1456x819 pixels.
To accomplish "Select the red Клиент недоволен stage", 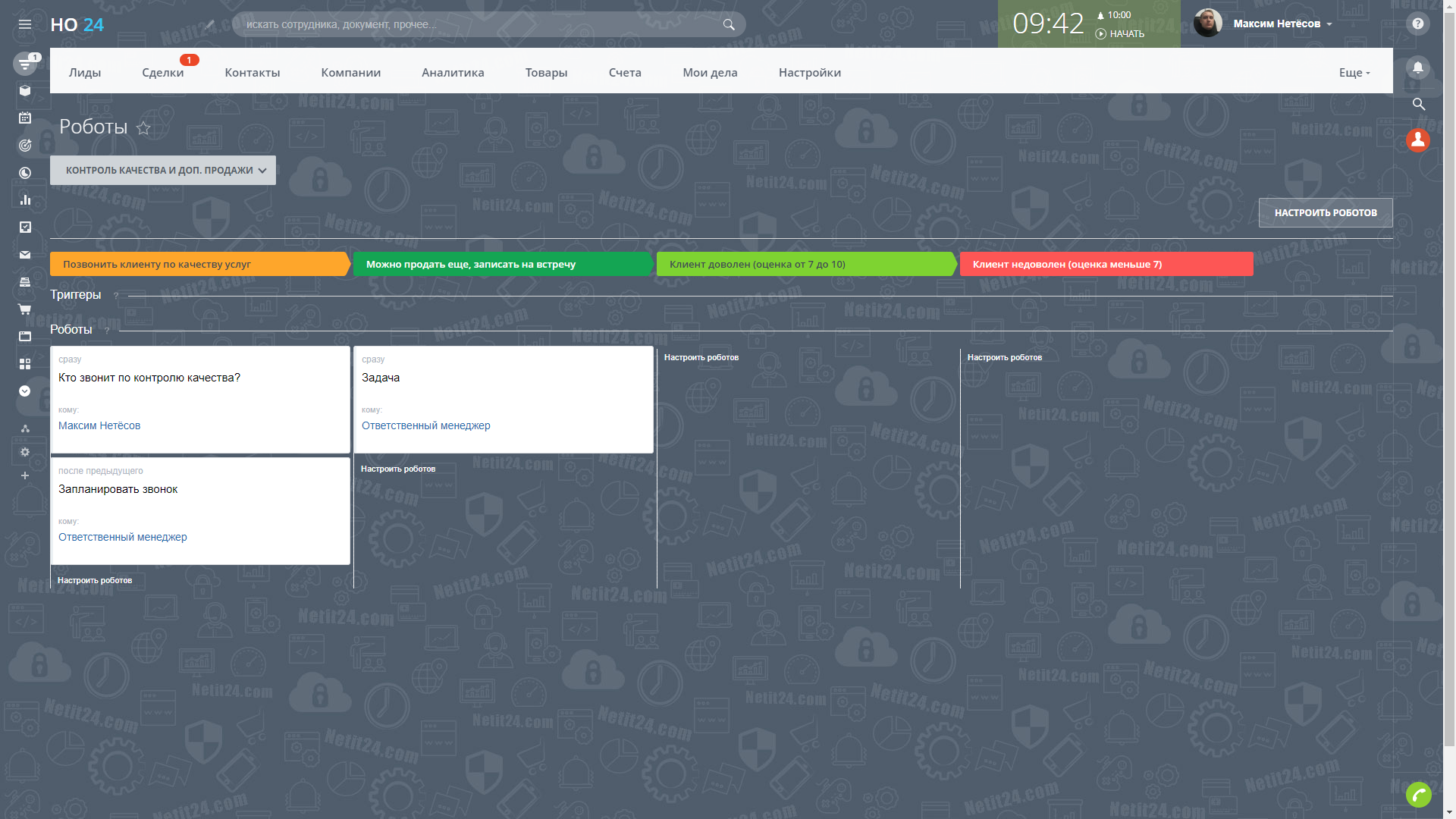I will coord(1105,264).
